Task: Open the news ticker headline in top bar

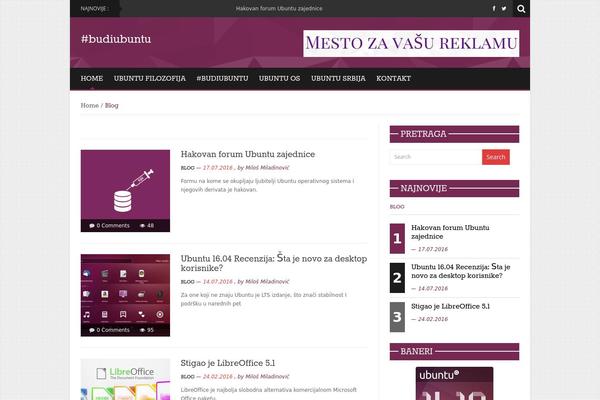Action: [x=279, y=8]
